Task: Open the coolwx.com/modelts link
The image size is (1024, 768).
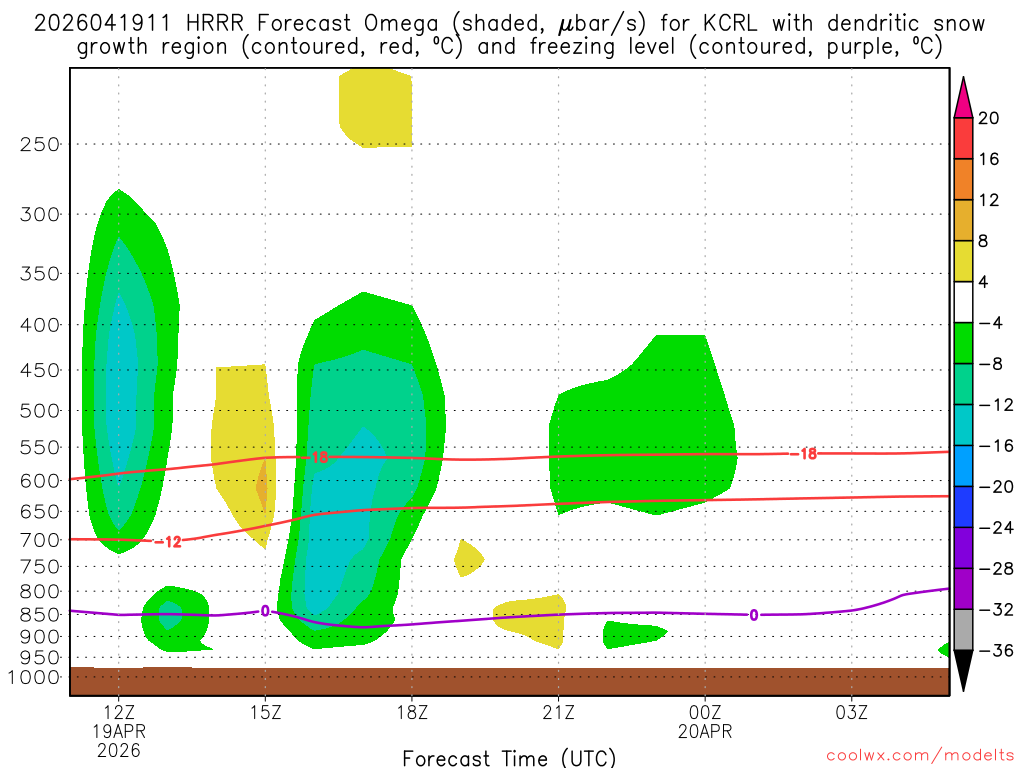Action: click(920, 756)
